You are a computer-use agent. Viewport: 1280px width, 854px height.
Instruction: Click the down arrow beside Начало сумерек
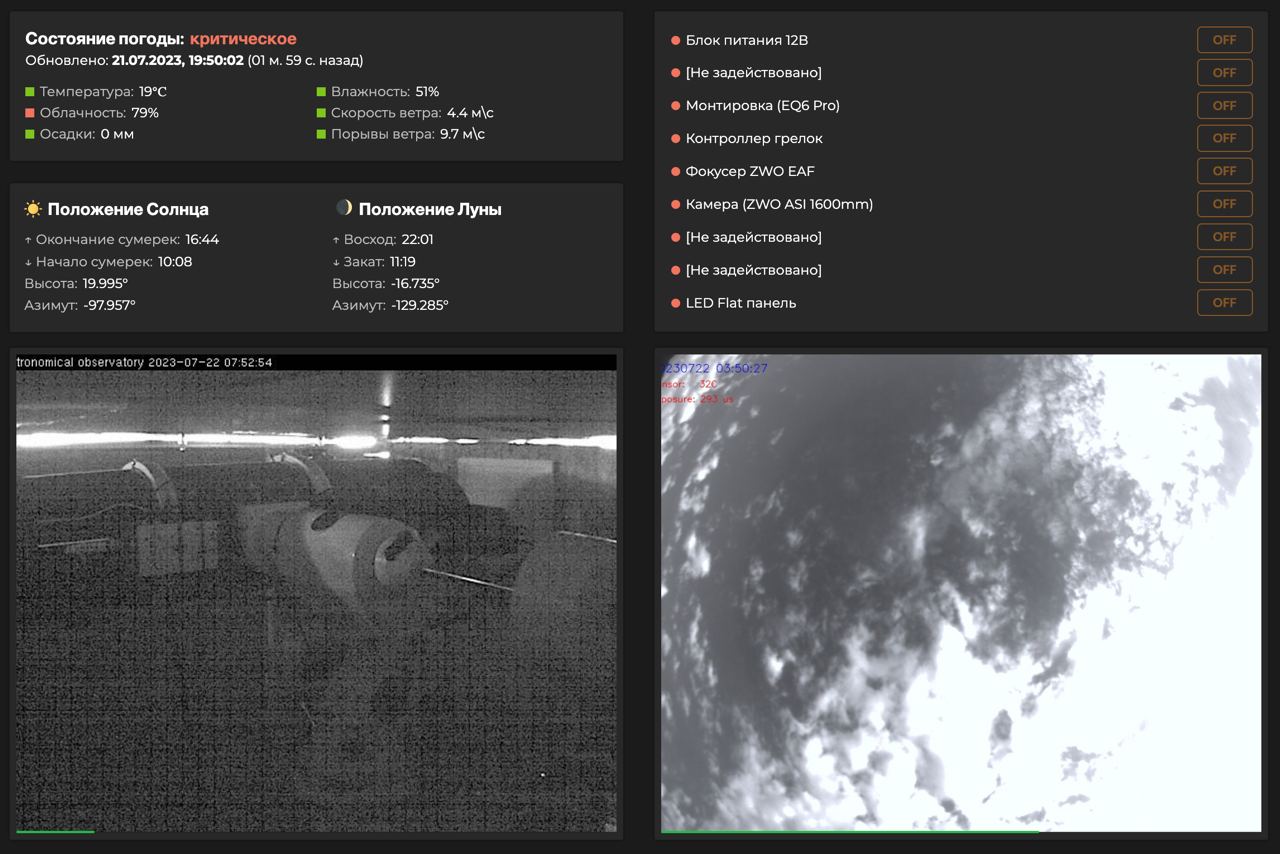(x=28, y=262)
